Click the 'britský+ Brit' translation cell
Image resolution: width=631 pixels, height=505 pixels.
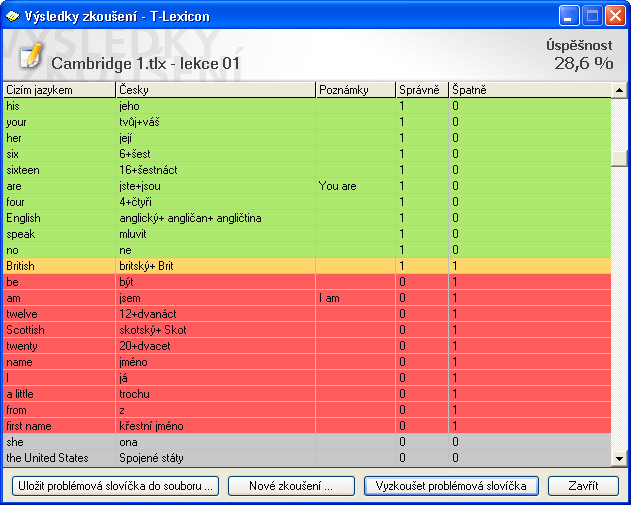216,266
